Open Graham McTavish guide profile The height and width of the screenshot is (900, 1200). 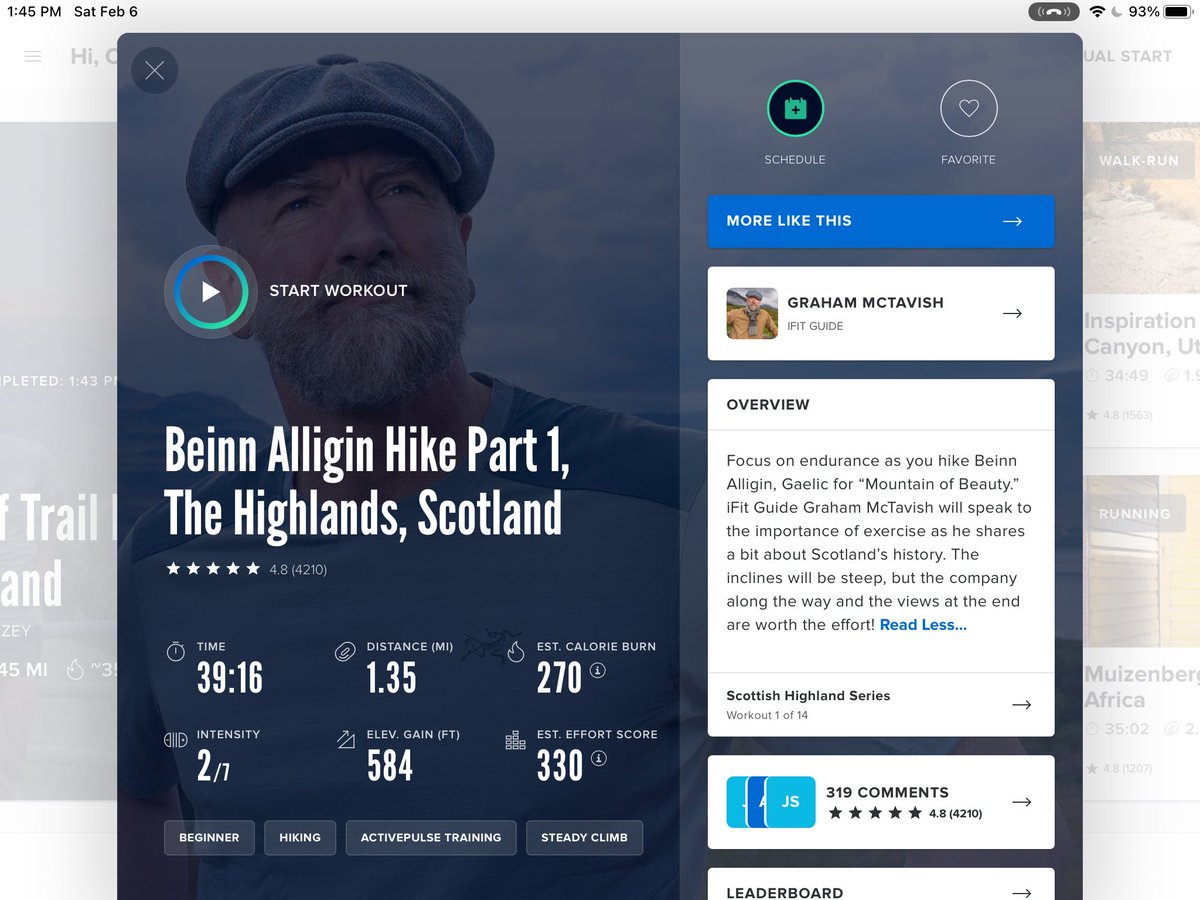click(x=881, y=313)
